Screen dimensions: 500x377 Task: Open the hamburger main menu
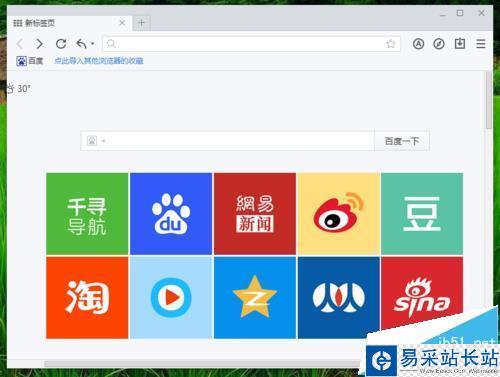(x=481, y=44)
